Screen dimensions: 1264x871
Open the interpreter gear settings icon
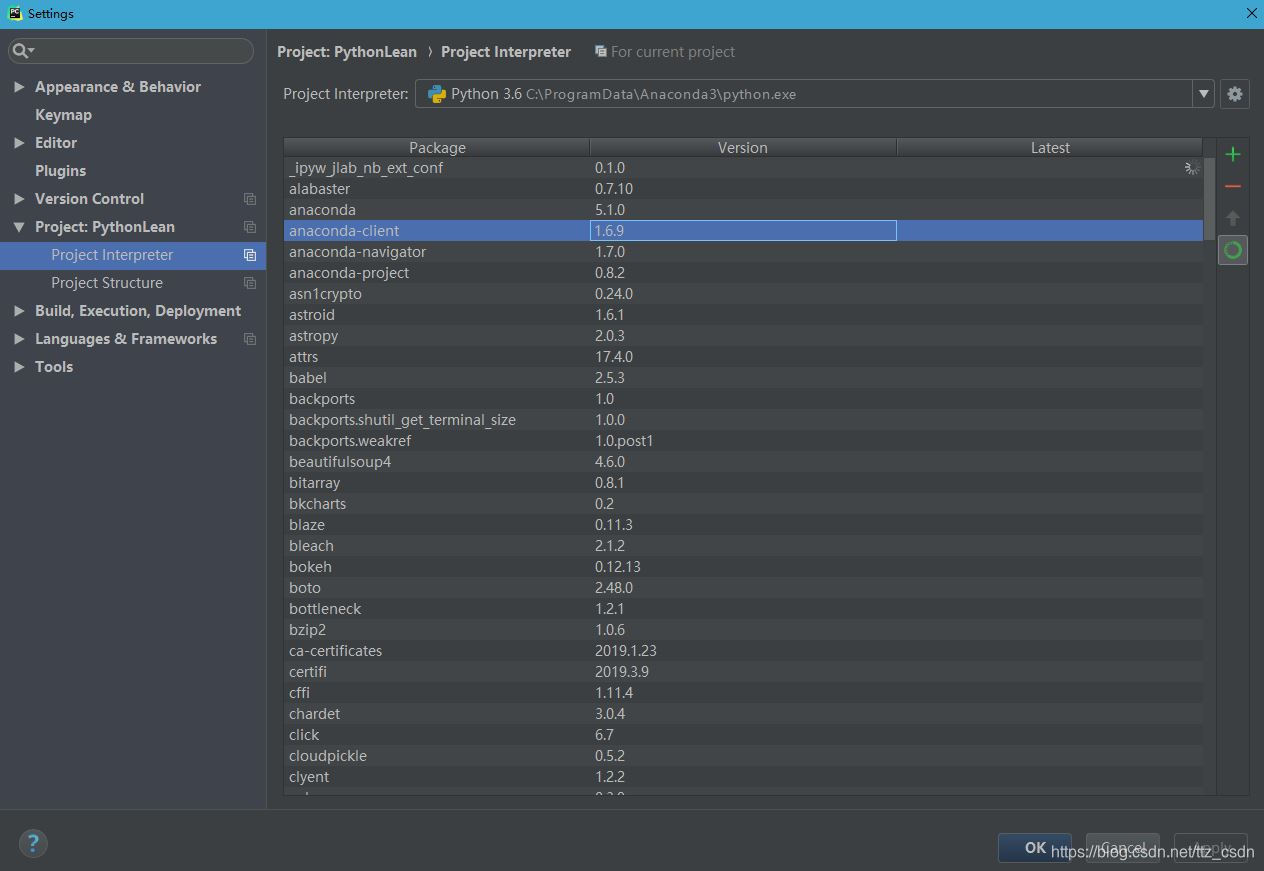(1235, 94)
